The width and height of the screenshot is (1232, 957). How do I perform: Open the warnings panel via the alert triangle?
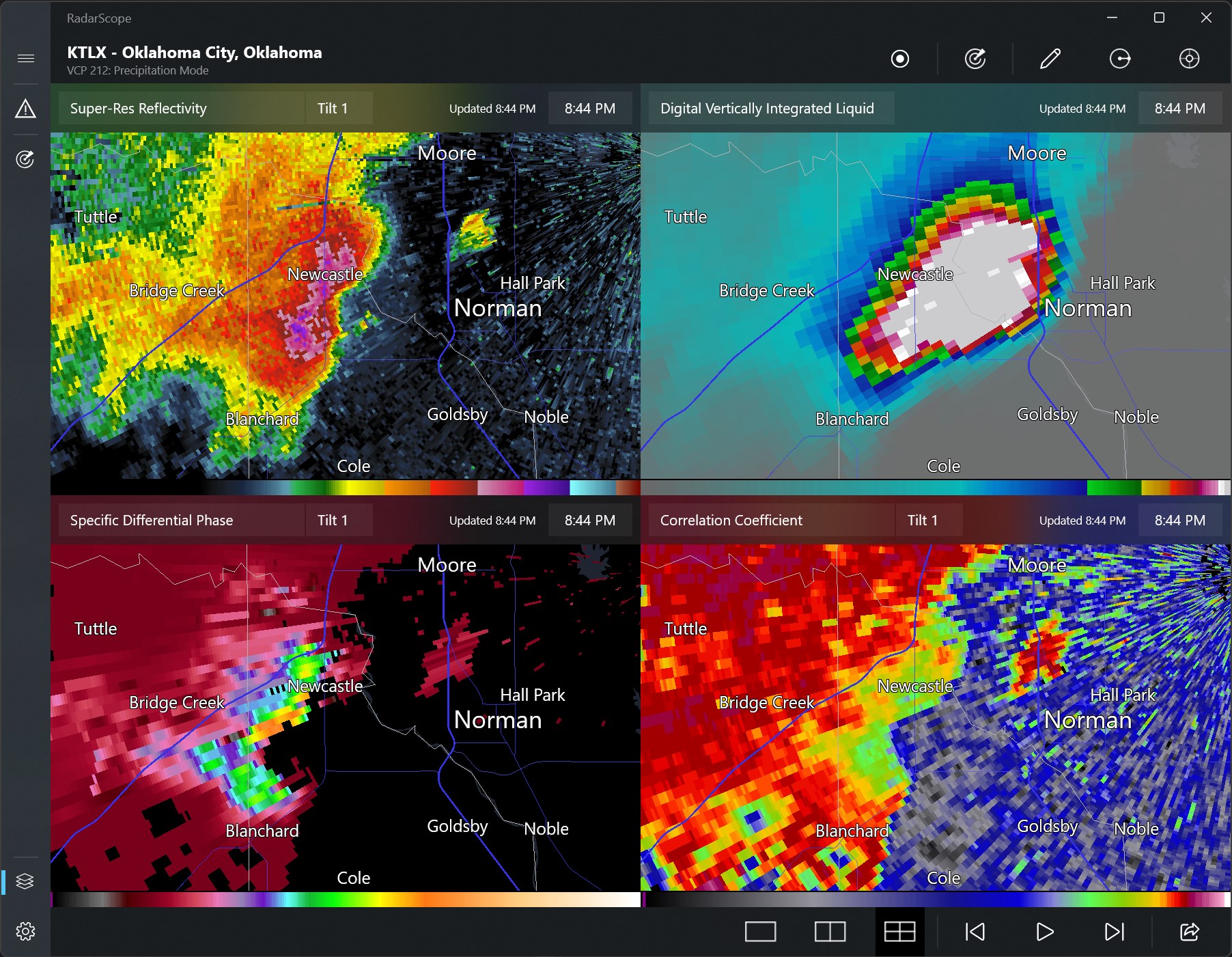point(25,108)
